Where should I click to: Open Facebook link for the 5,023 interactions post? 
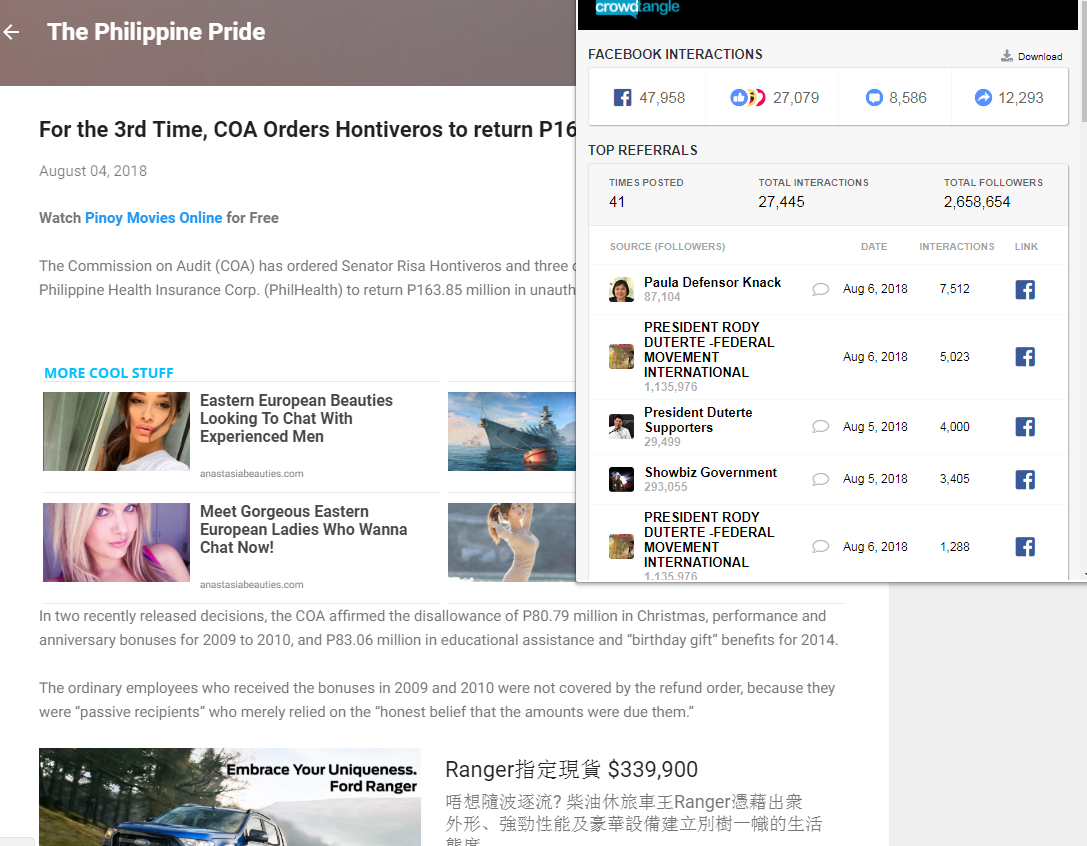(1025, 357)
